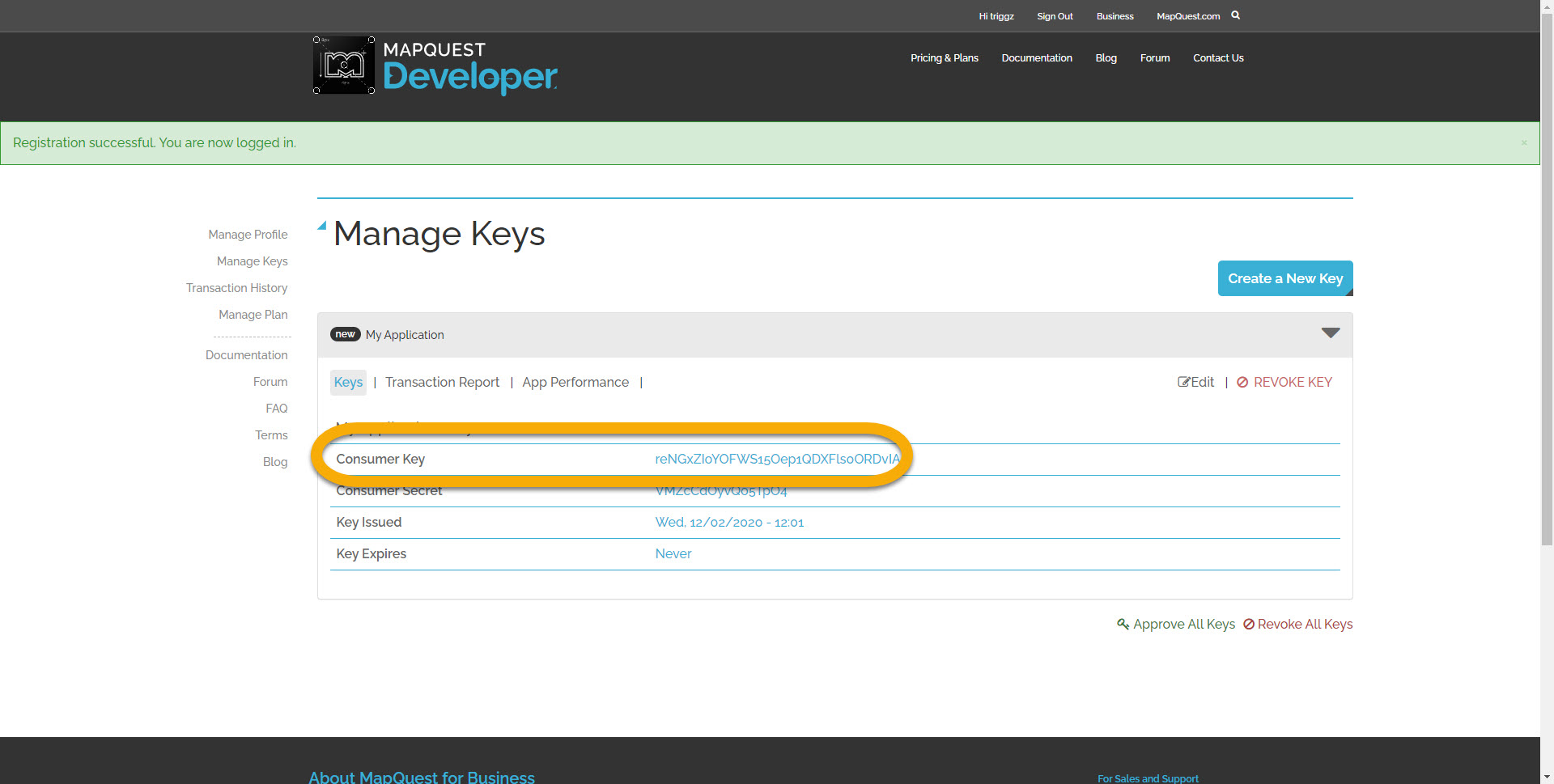Open Terms in sidebar

pyautogui.click(x=272, y=435)
